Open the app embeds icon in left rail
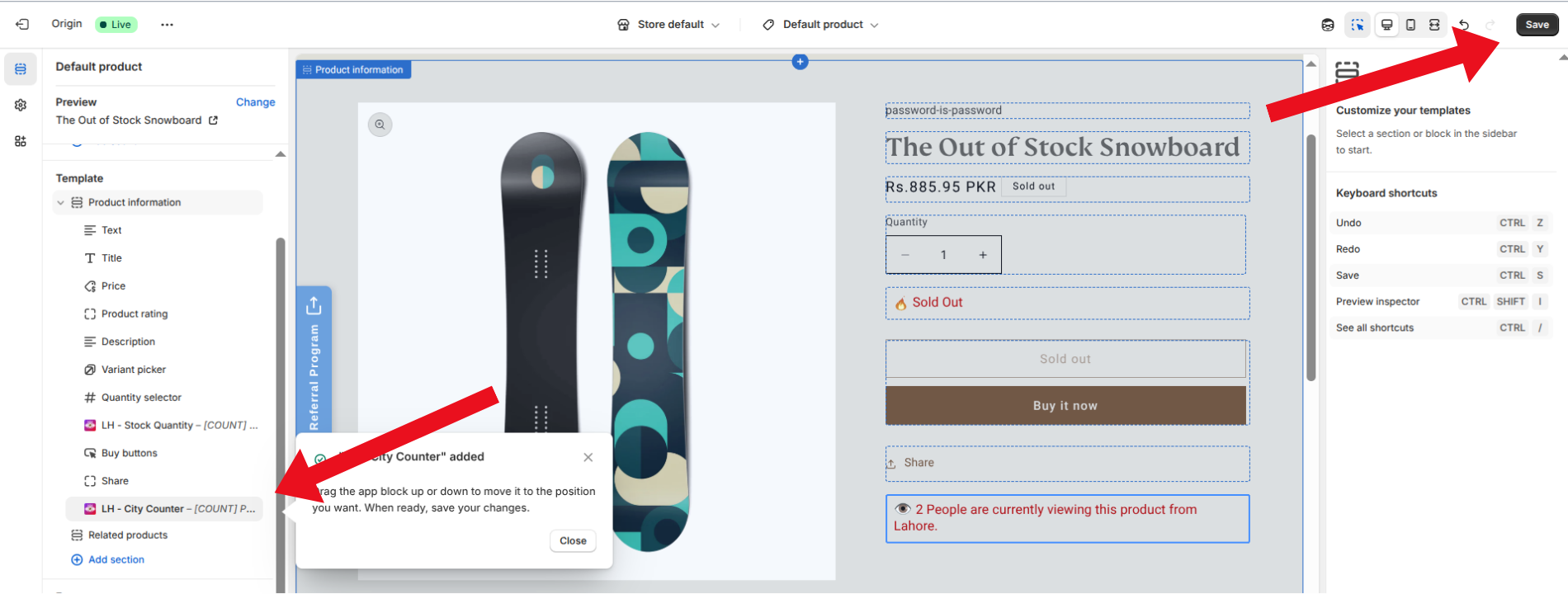The image size is (1568, 594). click(x=21, y=141)
